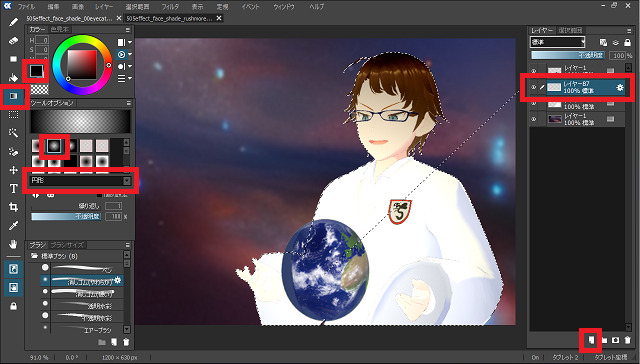
Task: Select the Crop tool
Action: [13, 207]
